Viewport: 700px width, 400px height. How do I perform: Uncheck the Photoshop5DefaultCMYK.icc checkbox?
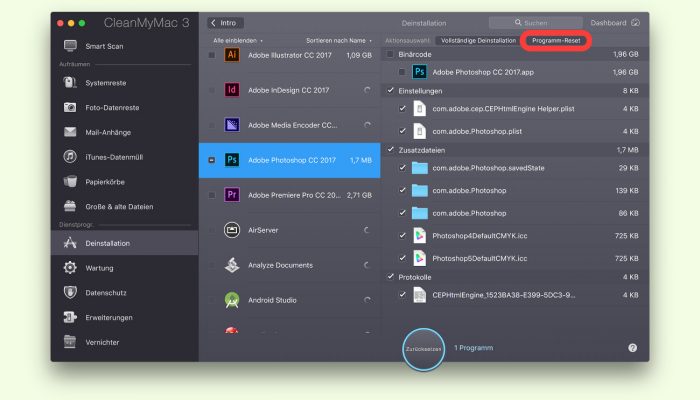[402, 258]
